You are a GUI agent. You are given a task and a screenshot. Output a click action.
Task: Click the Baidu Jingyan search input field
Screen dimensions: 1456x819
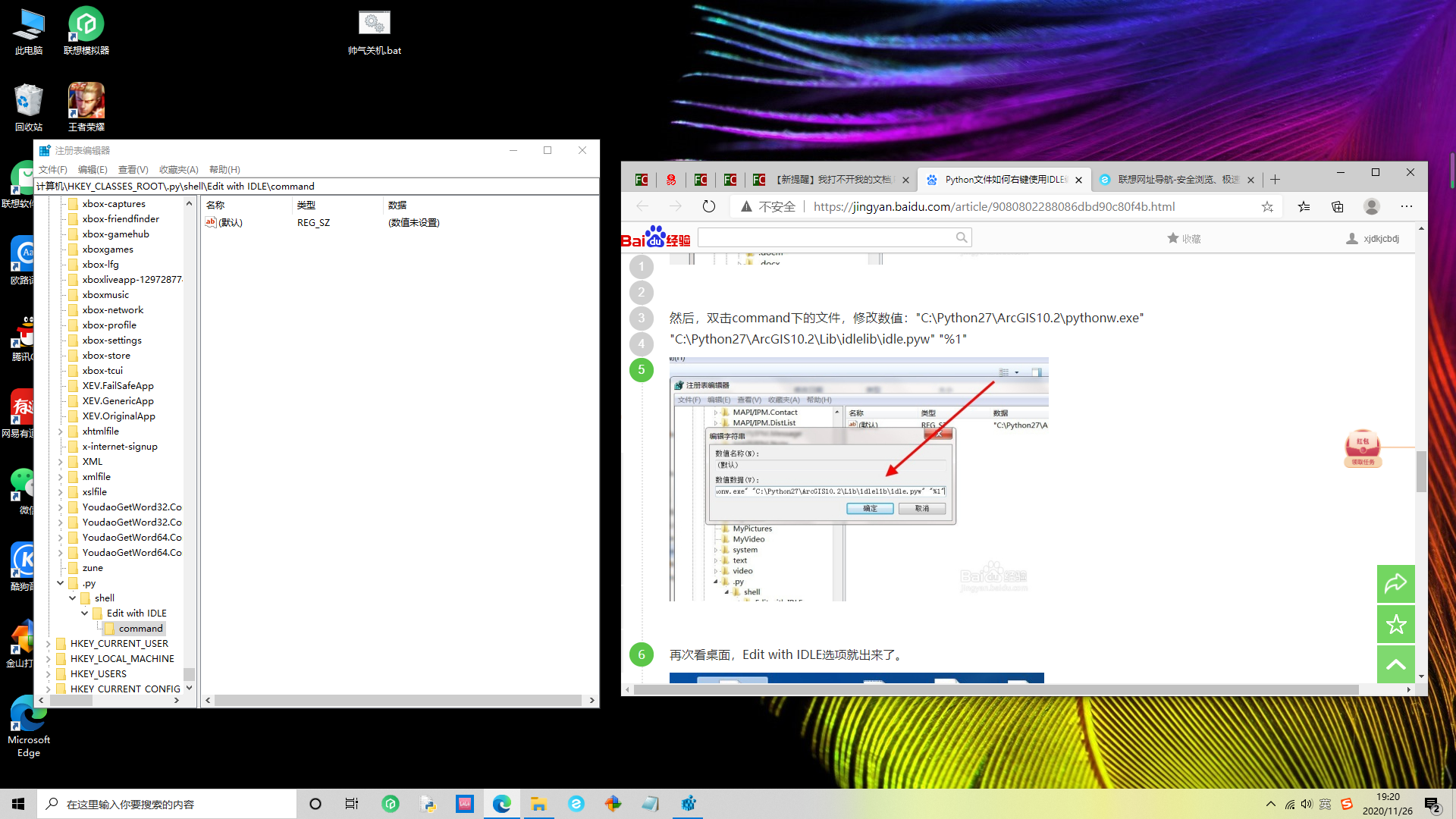click(826, 237)
